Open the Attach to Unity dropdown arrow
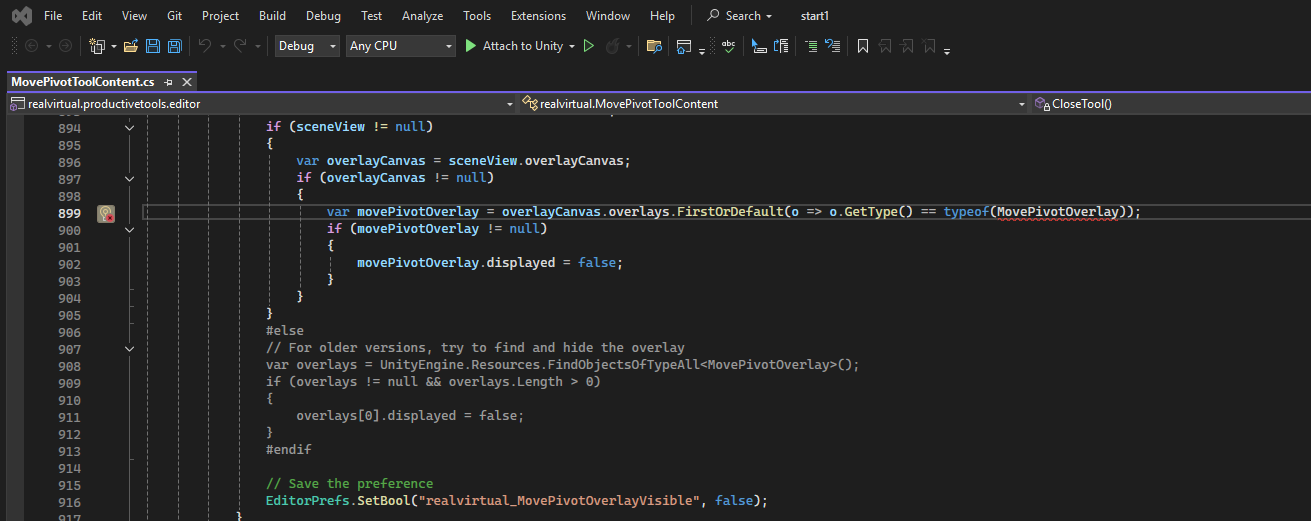Viewport: 1311px width, 521px height. [572, 47]
